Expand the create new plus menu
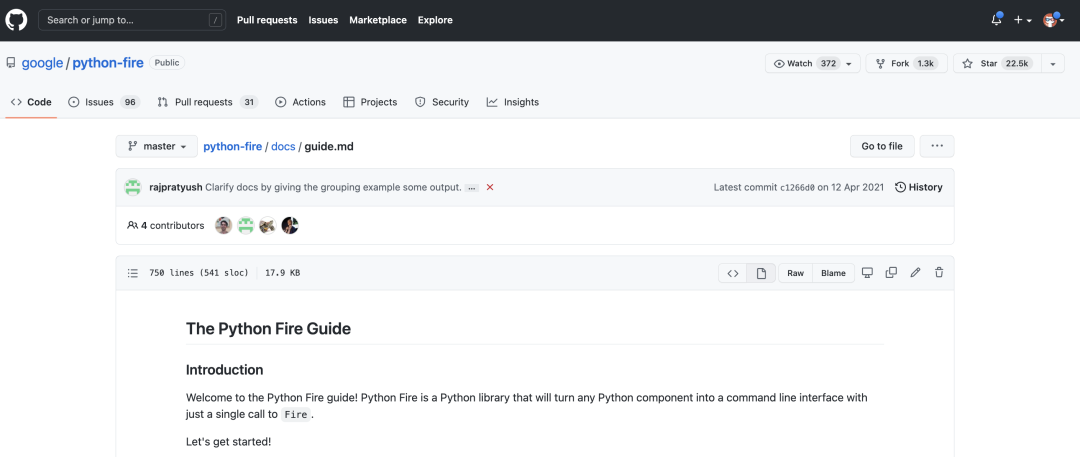The height and width of the screenshot is (457, 1080). [x=1023, y=20]
